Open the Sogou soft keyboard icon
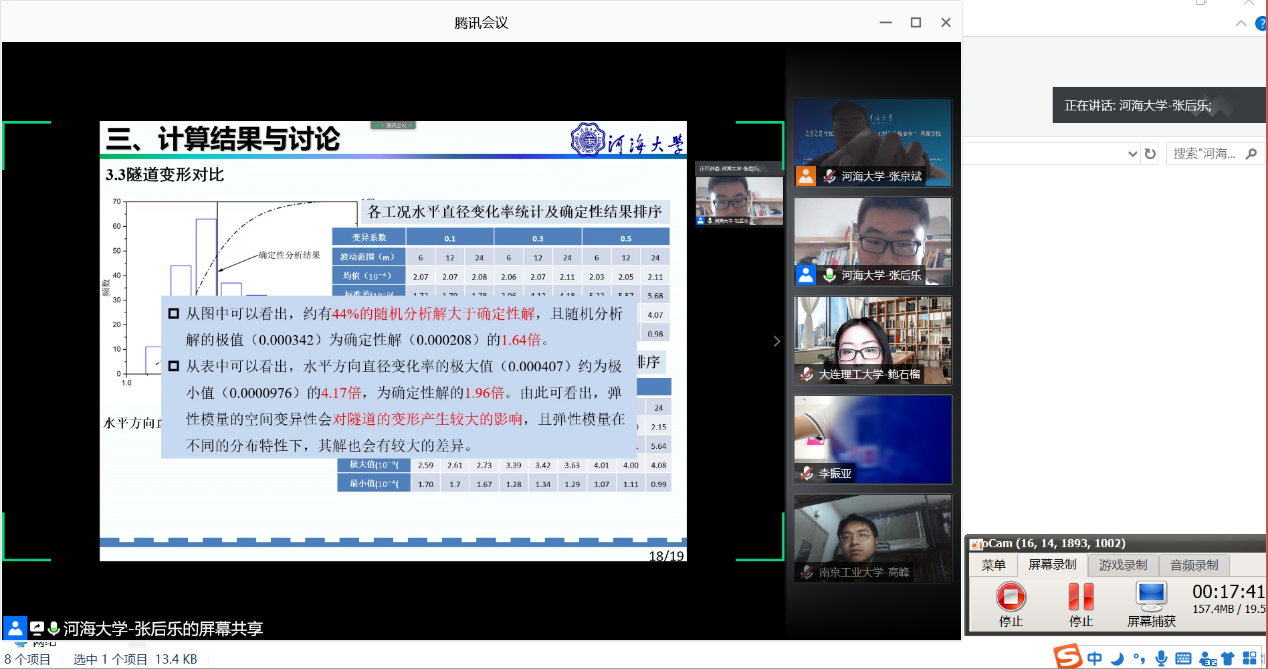This screenshot has height=669, width=1268. coord(1184,658)
